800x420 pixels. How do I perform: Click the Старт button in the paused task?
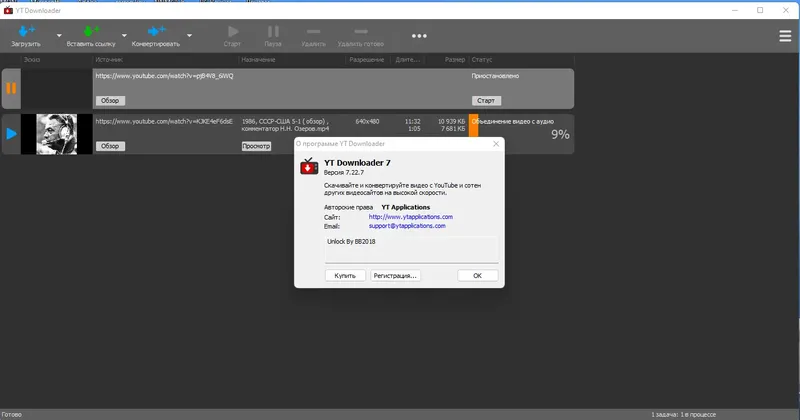486,101
